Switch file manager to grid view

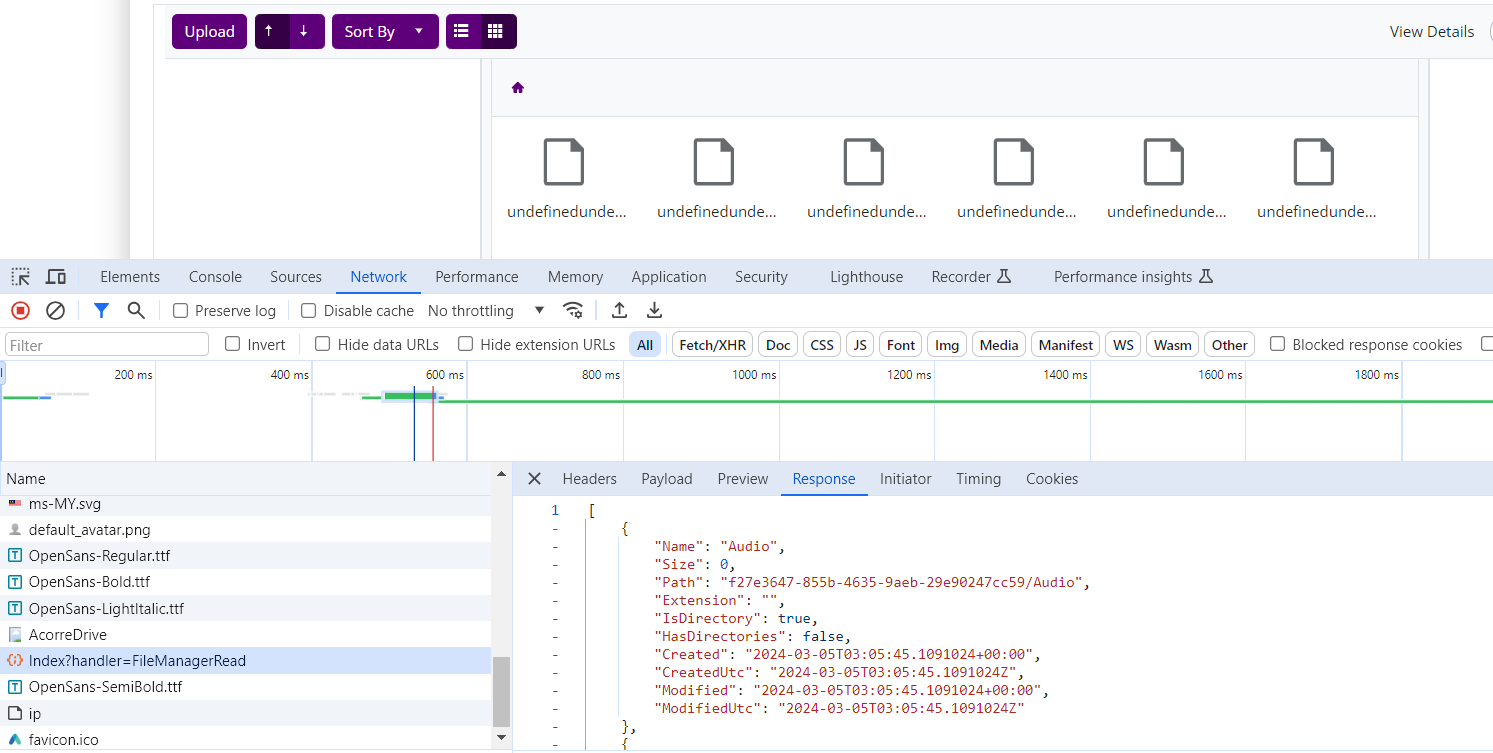pyautogui.click(x=495, y=32)
